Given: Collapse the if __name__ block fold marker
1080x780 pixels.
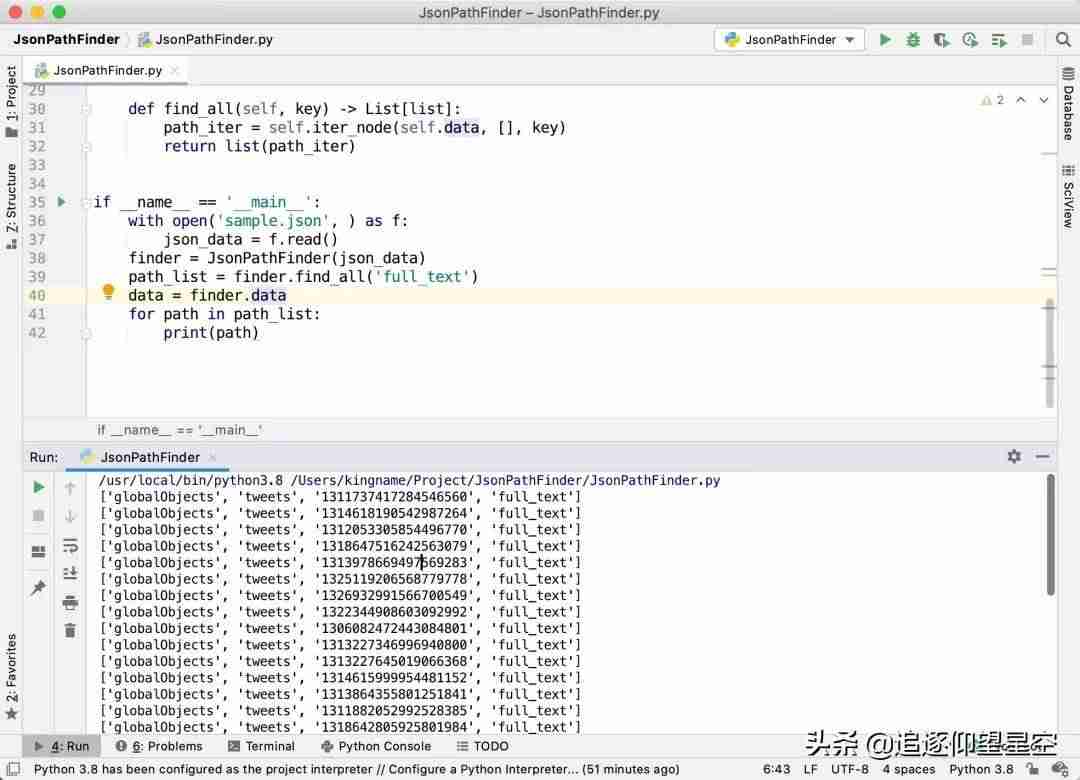Looking at the screenshot, I should pos(86,202).
